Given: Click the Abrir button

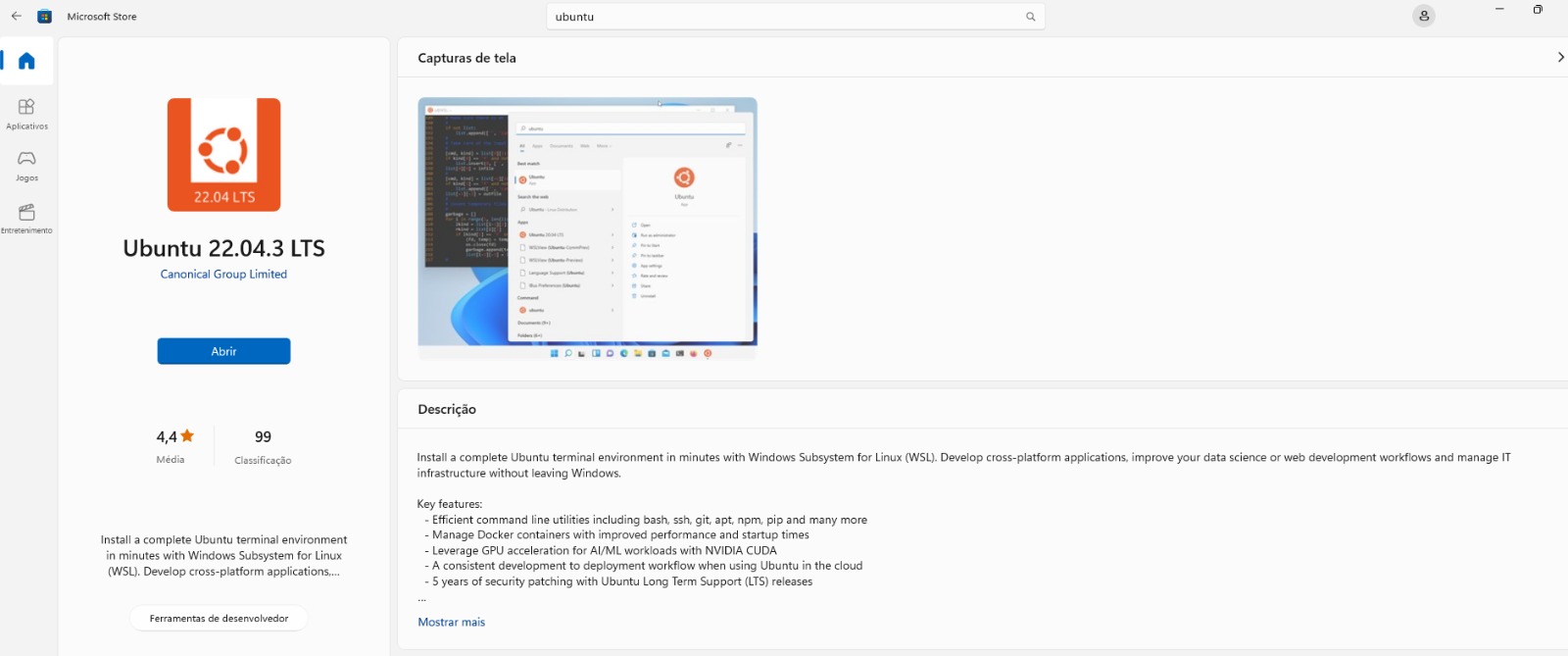Looking at the screenshot, I should tap(223, 351).
